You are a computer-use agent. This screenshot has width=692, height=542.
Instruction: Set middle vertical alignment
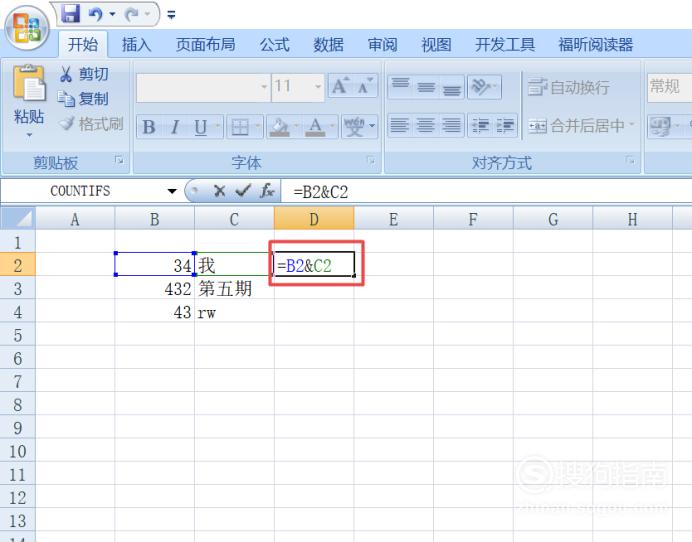(x=426, y=87)
